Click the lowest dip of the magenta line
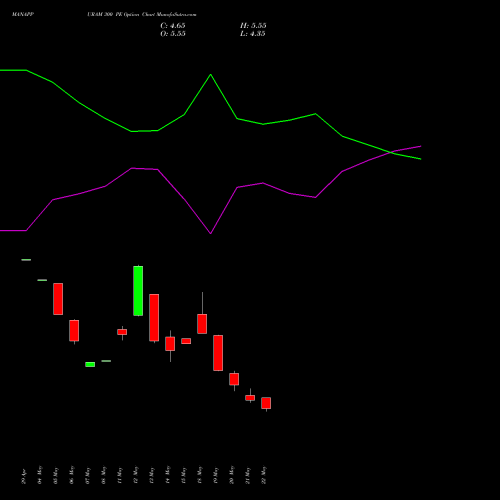 pos(210,233)
